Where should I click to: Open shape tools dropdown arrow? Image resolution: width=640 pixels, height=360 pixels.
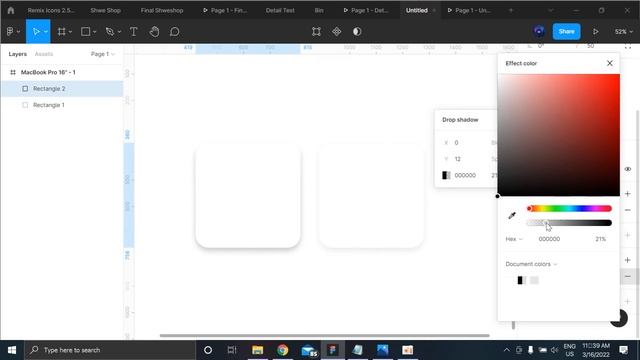[94, 32]
